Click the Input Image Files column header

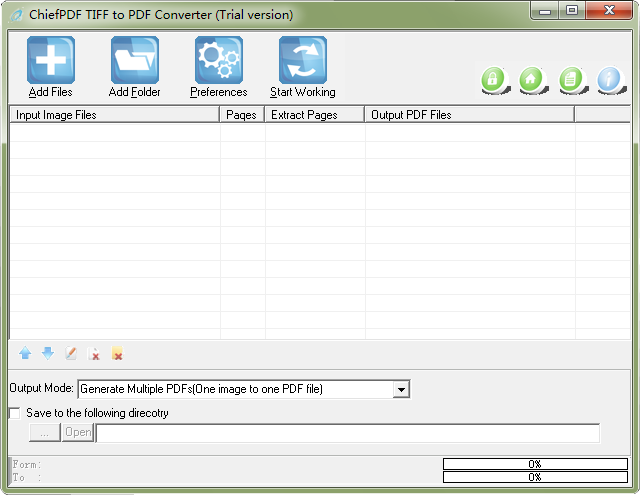coord(114,115)
